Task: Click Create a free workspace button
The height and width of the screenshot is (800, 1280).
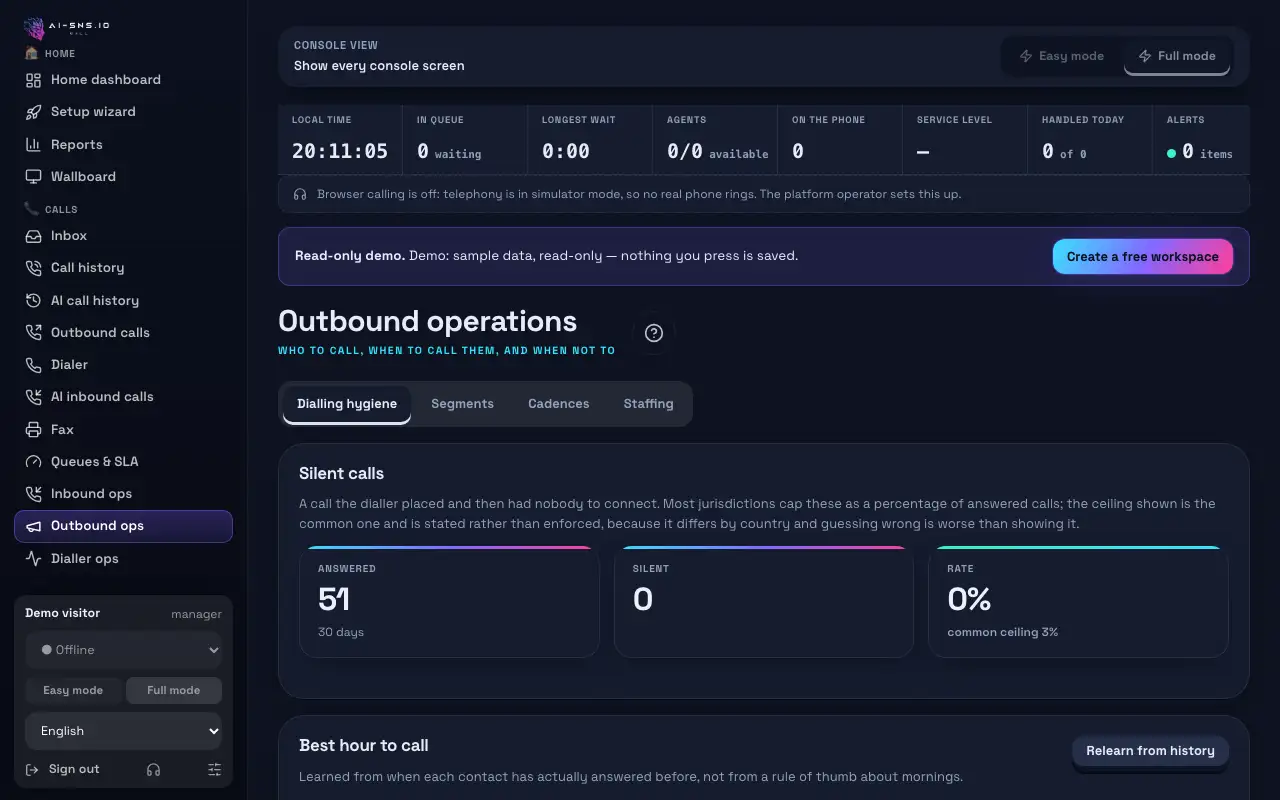Action: [1143, 257]
